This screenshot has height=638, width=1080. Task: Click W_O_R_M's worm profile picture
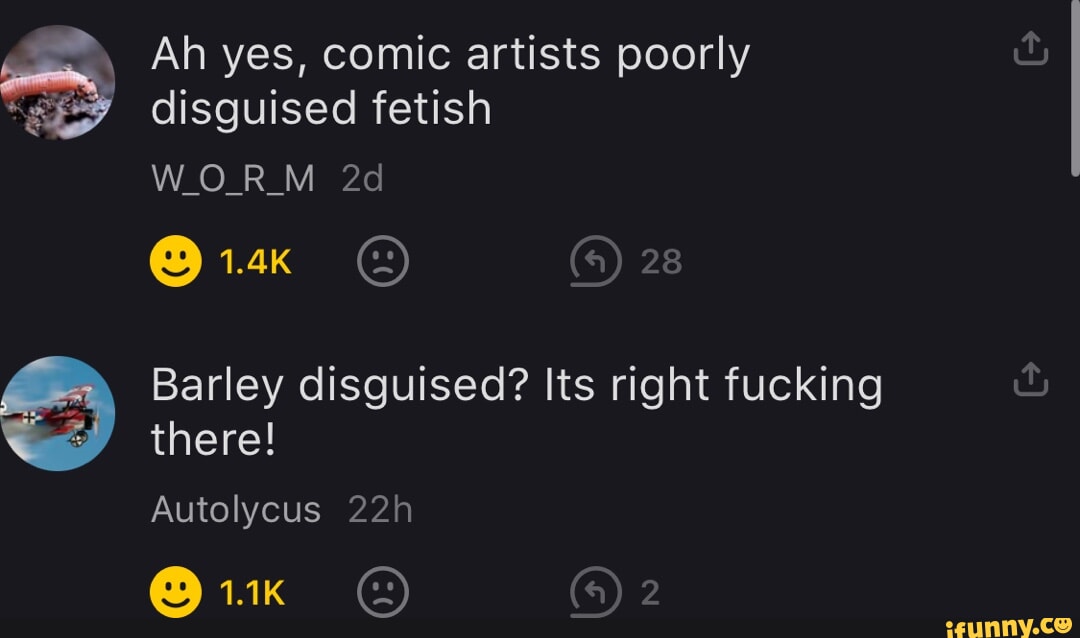pos(55,82)
